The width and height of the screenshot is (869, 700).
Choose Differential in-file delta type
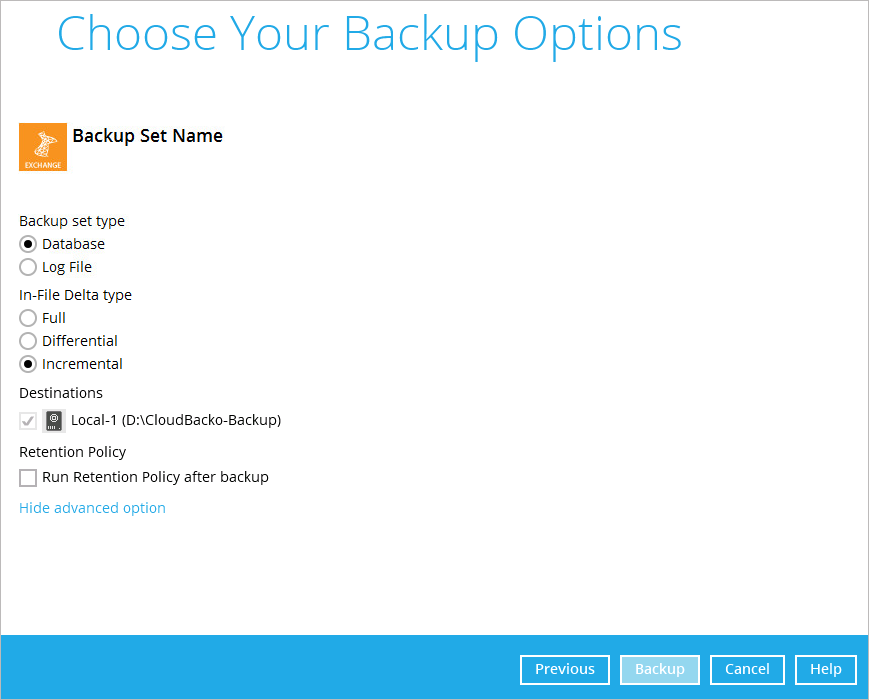(x=28, y=341)
